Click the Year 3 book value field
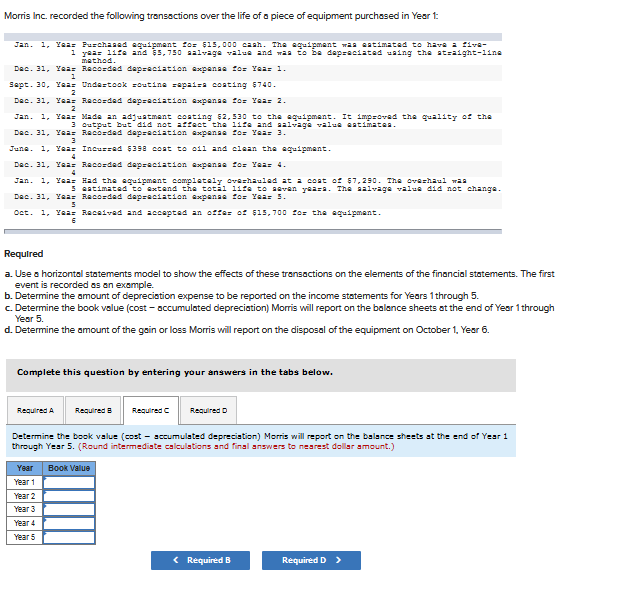Viewport: 620px width, 603px height. coord(69,509)
